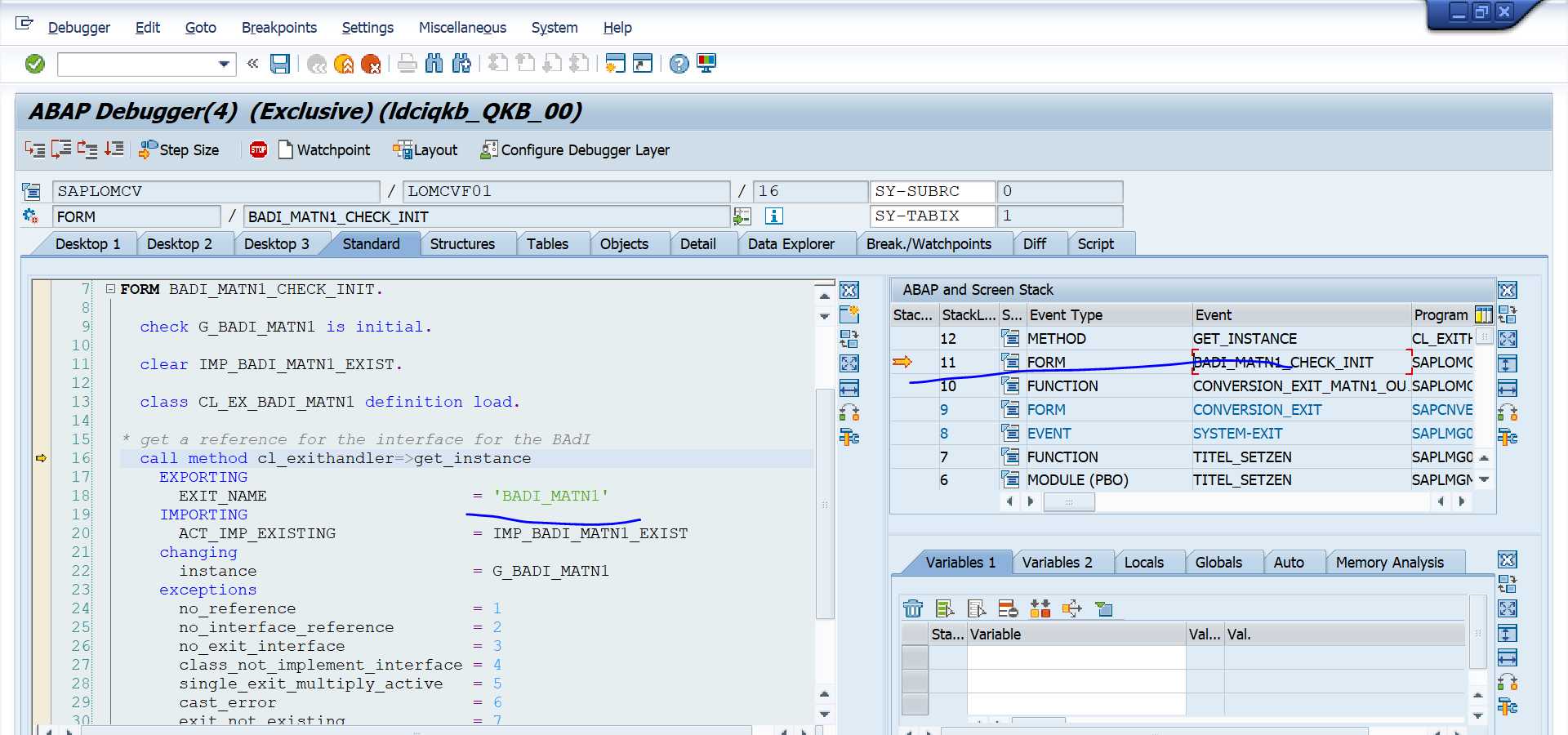Click Configure Debugger Layer button
The height and width of the screenshot is (735, 1568).
pyautogui.click(x=575, y=150)
